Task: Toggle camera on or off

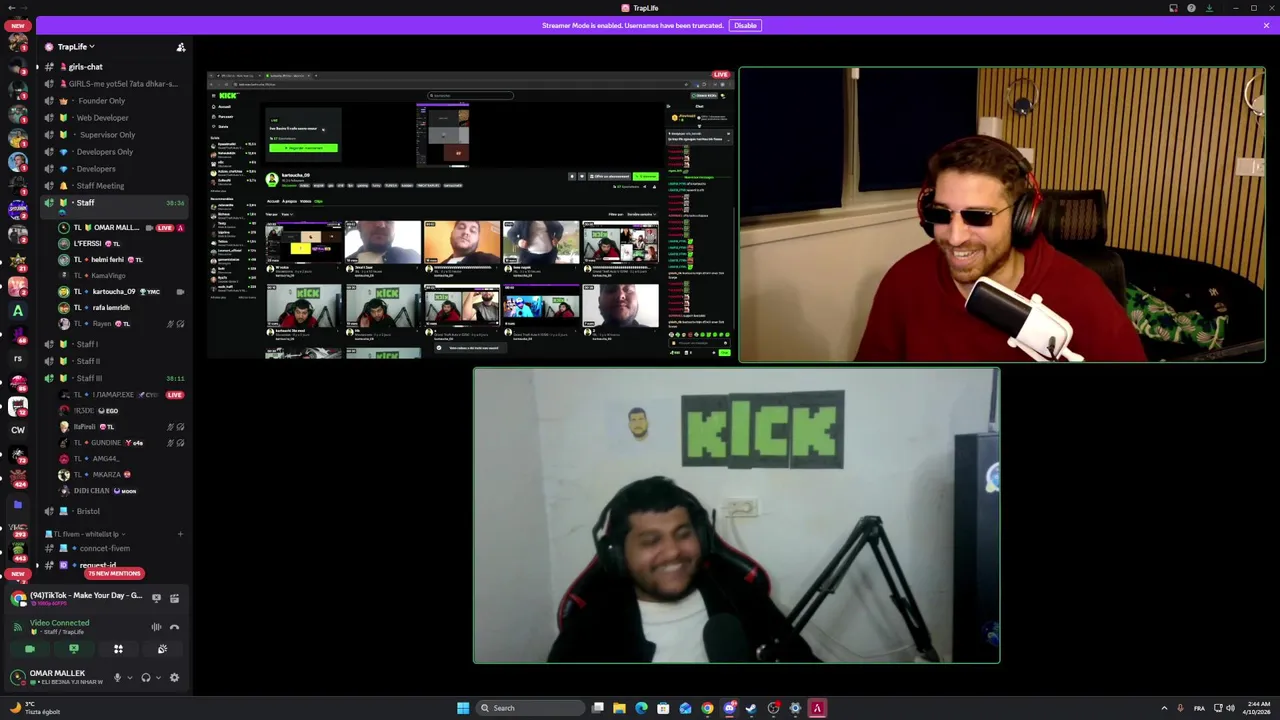Action: (29, 650)
